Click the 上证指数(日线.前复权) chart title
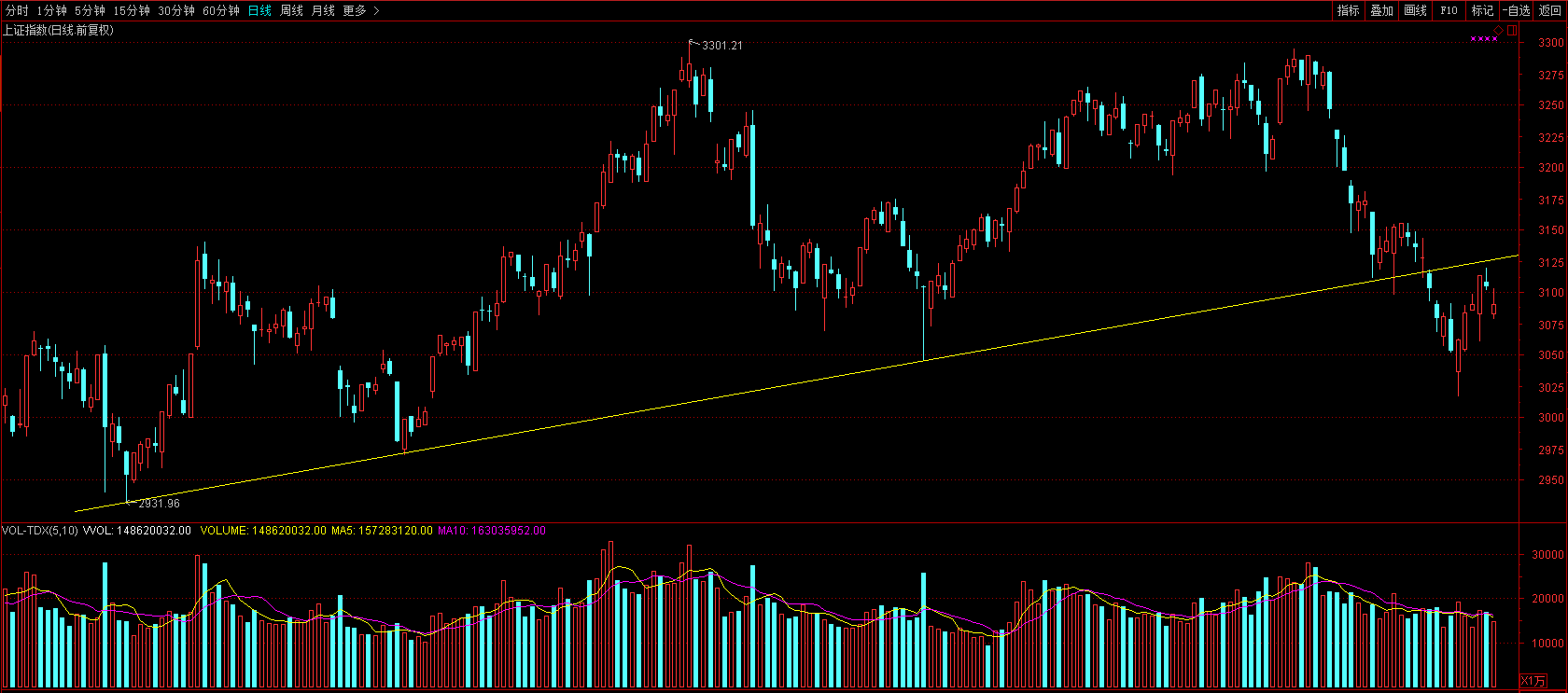Image resolution: width=1568 pixels, height=693 pixels. [x=58, y=30]
